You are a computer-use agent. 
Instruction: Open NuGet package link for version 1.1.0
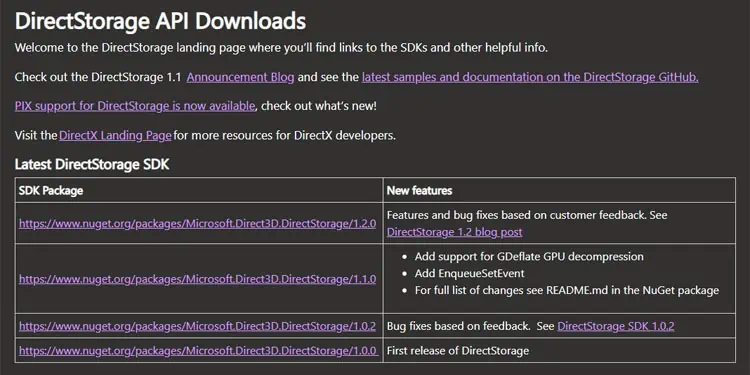tap(198, 279)
